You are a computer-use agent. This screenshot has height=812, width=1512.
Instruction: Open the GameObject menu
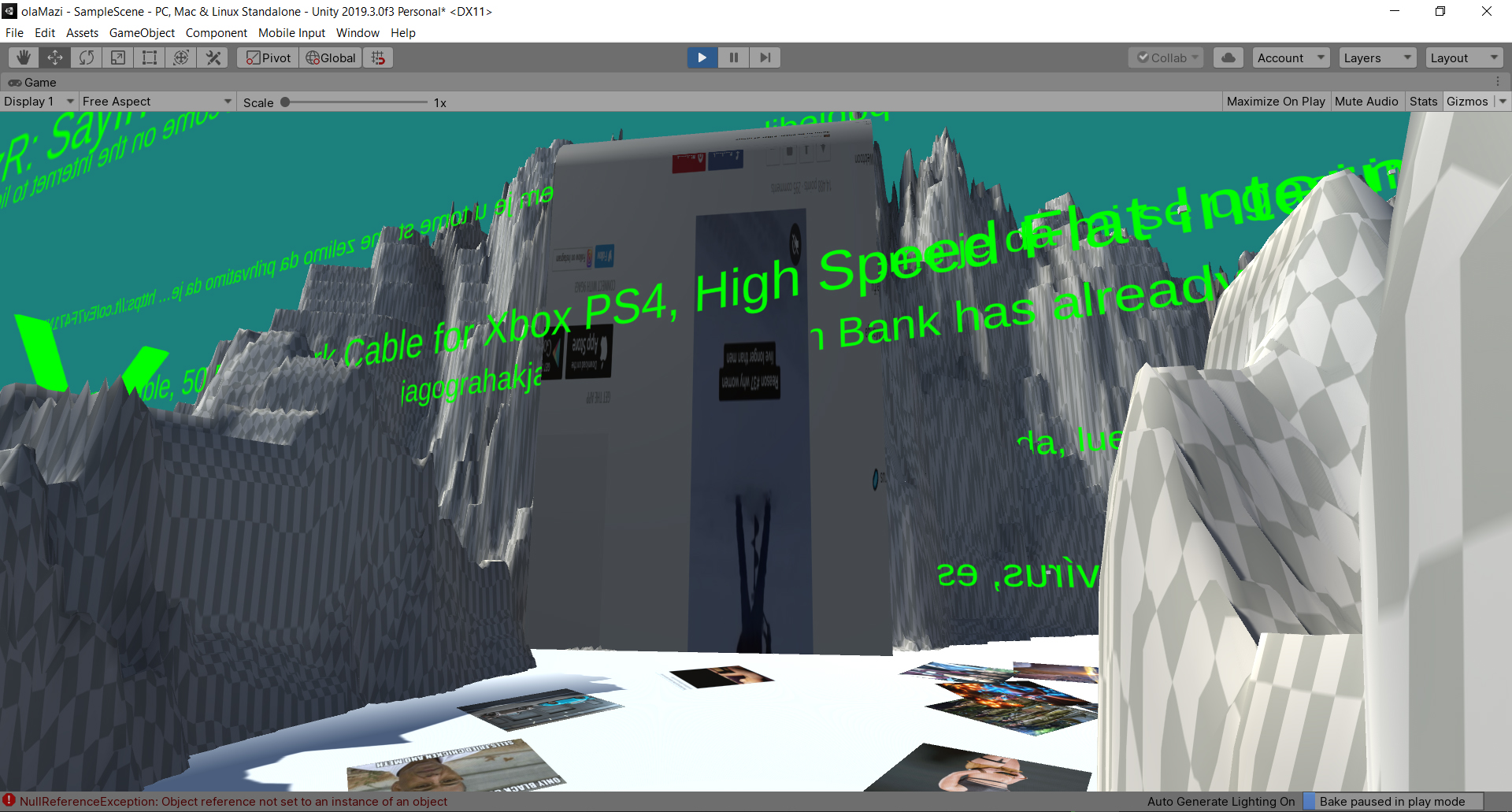pyautogui.click(x=142, y=33)
